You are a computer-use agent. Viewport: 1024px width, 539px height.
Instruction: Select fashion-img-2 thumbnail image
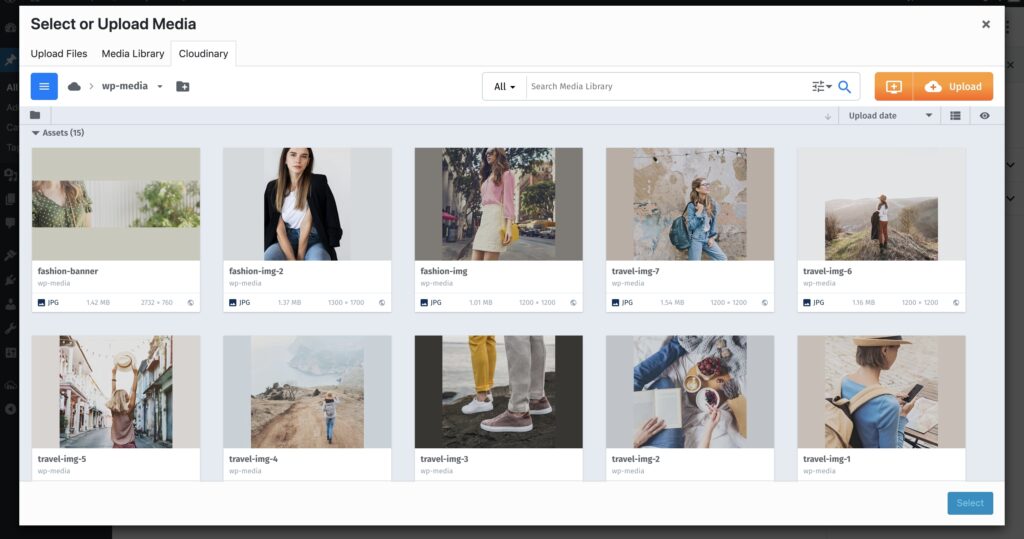tap(307, 204)
